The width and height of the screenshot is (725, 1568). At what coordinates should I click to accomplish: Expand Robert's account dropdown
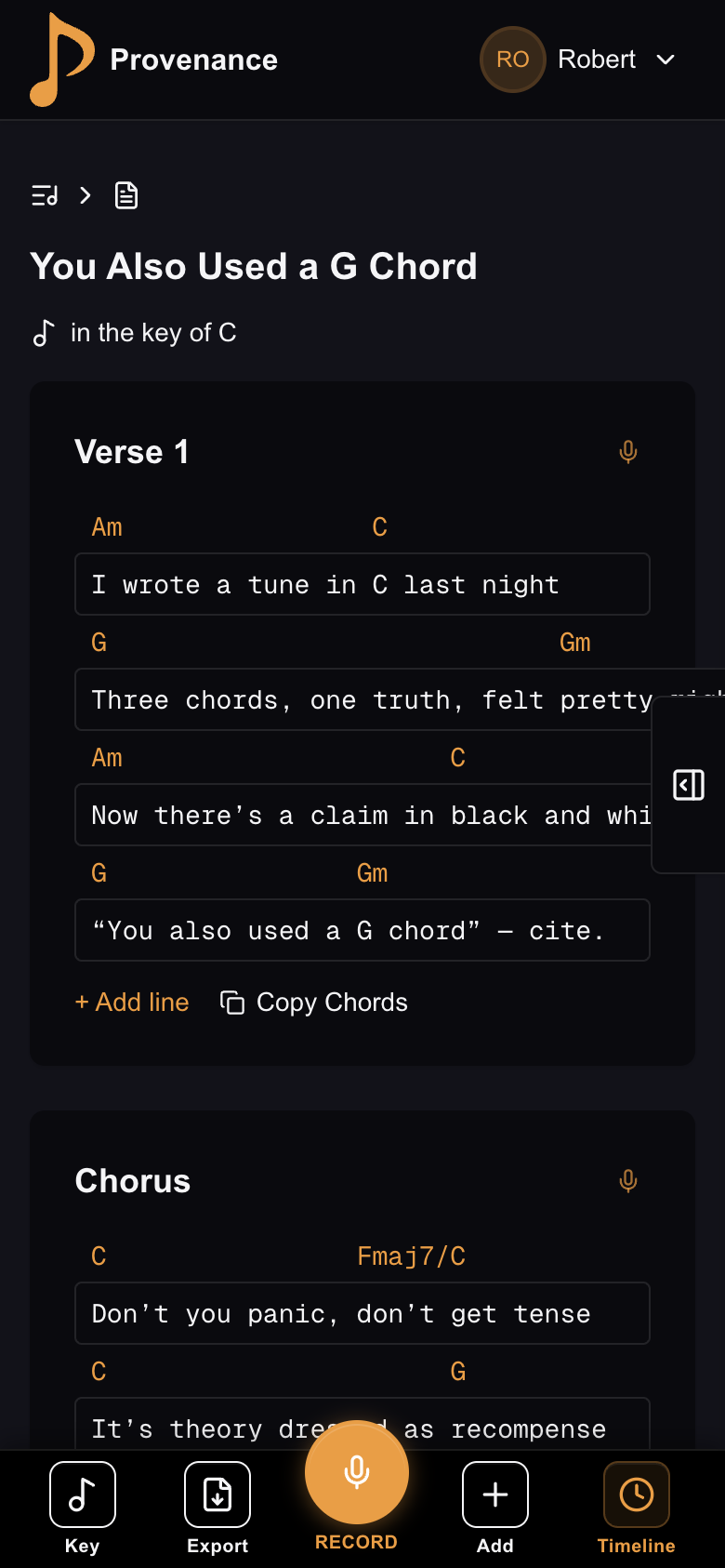tap(666, 60)
